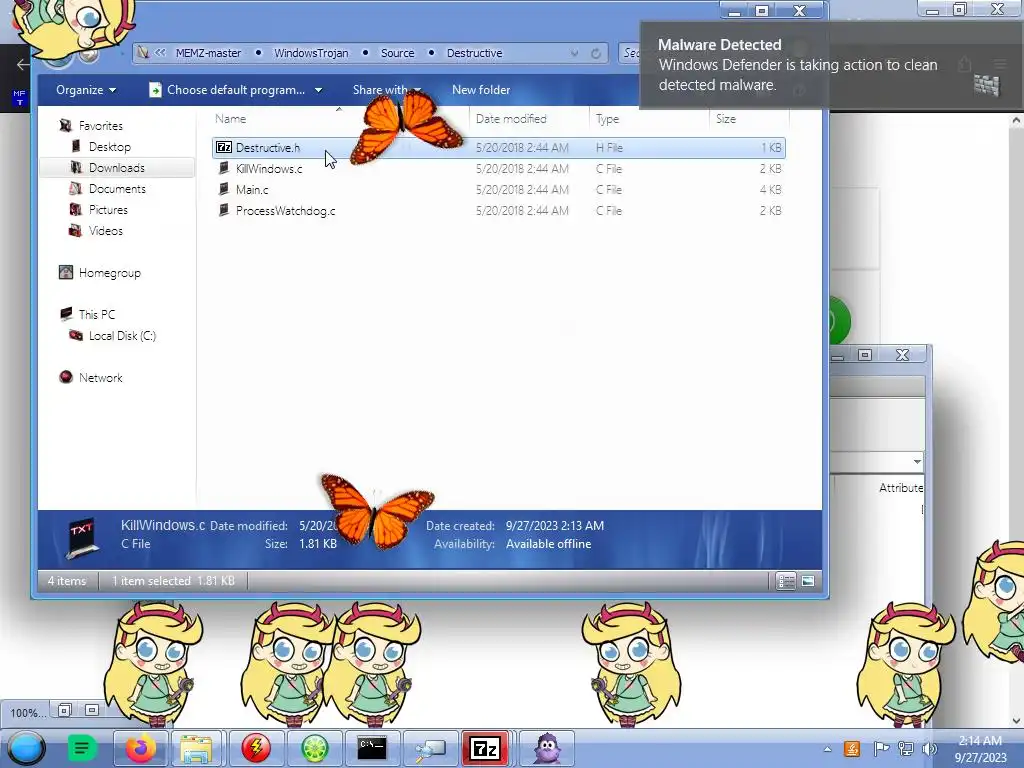
Task: Click the file icon beside Main.c
Action: click(224, 189)
